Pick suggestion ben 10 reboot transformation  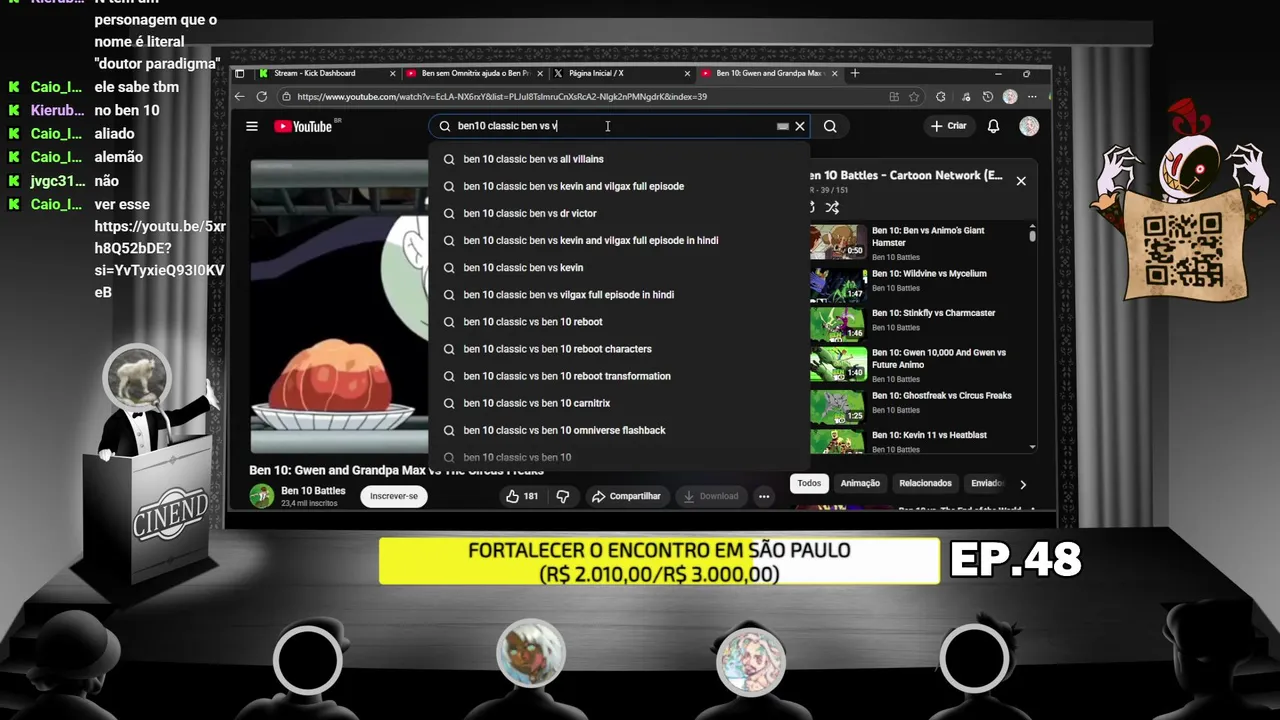pyautogui.click(x=619, y=375)
